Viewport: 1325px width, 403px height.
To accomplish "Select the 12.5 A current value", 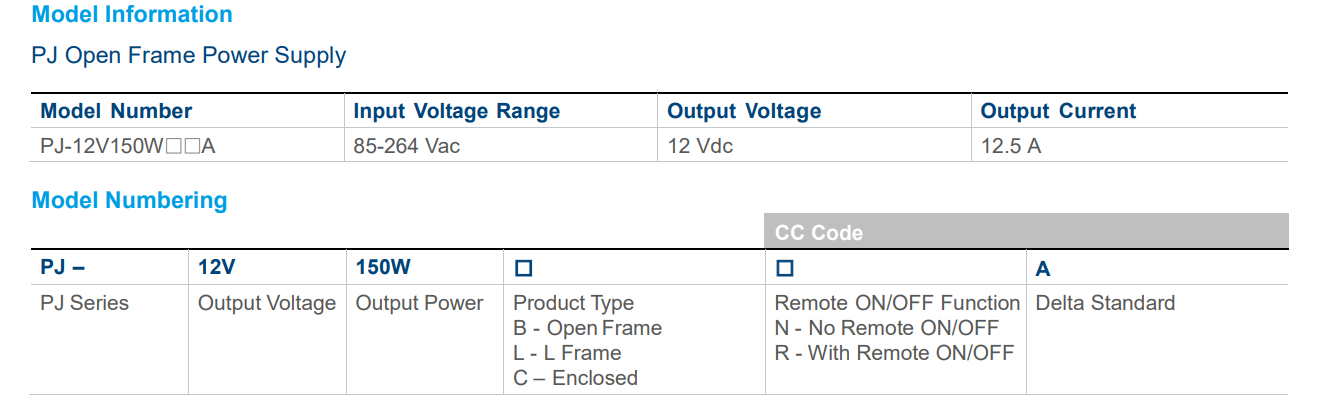I will [1010, 146].
